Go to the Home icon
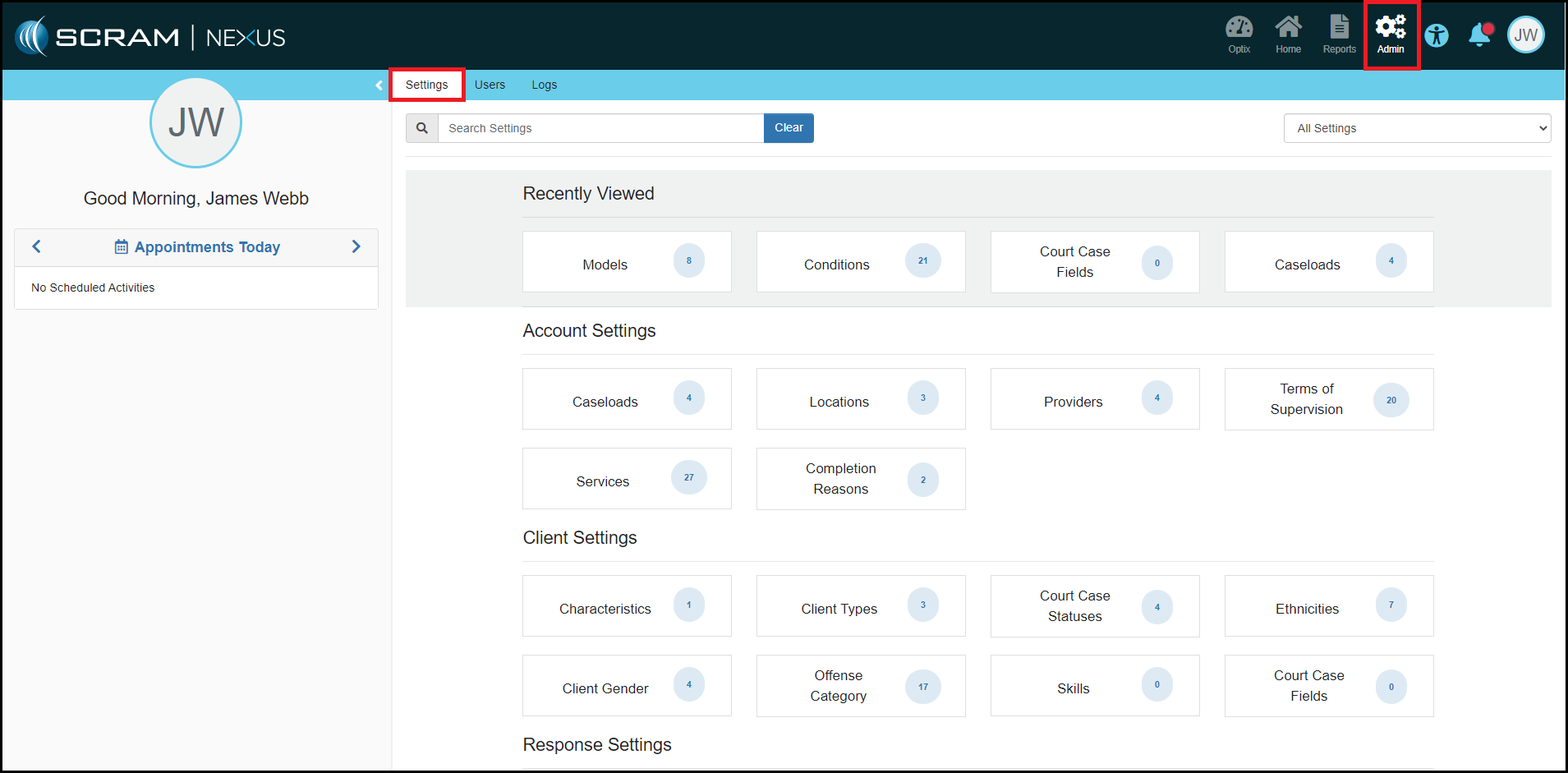 [1288, 35]
